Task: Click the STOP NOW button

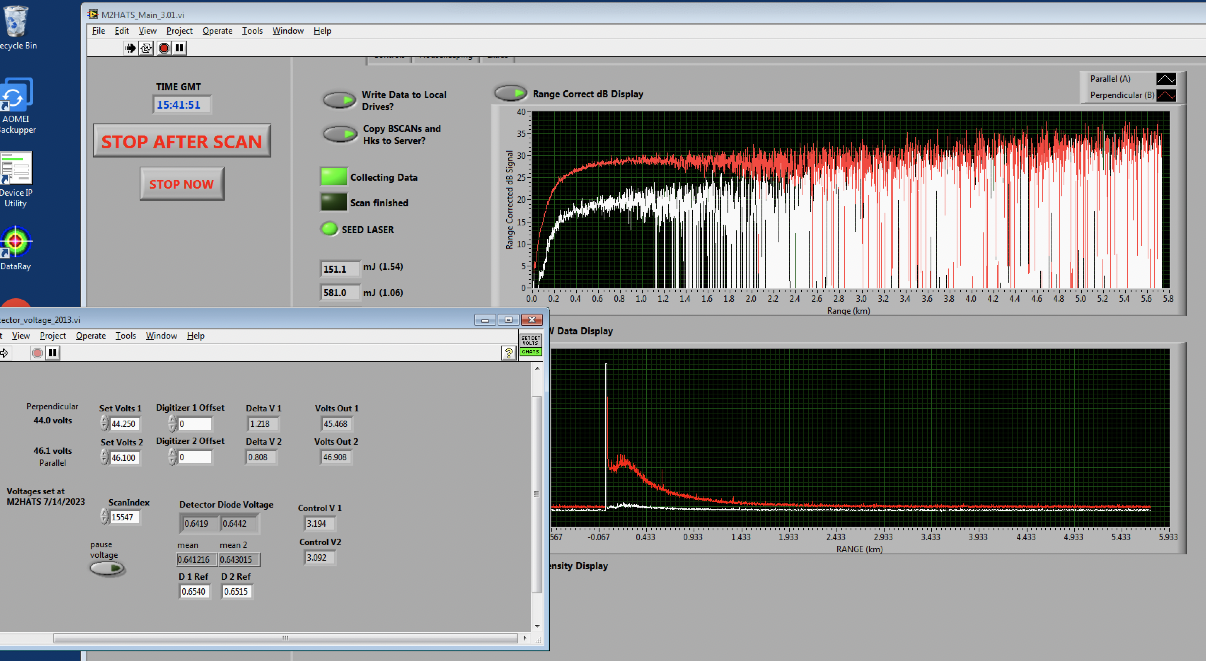Action: point(181,184)
